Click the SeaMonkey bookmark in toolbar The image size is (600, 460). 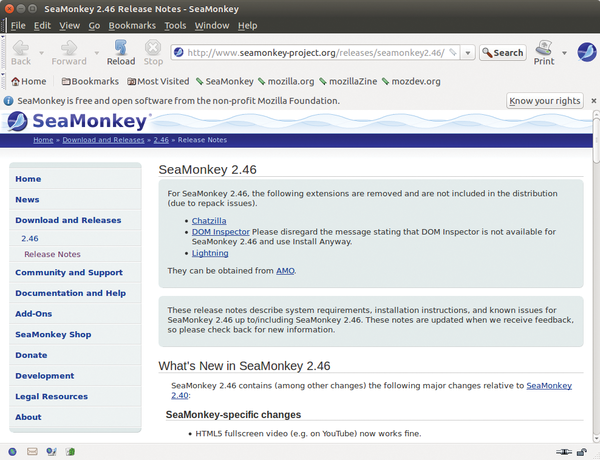coord(225,82)
